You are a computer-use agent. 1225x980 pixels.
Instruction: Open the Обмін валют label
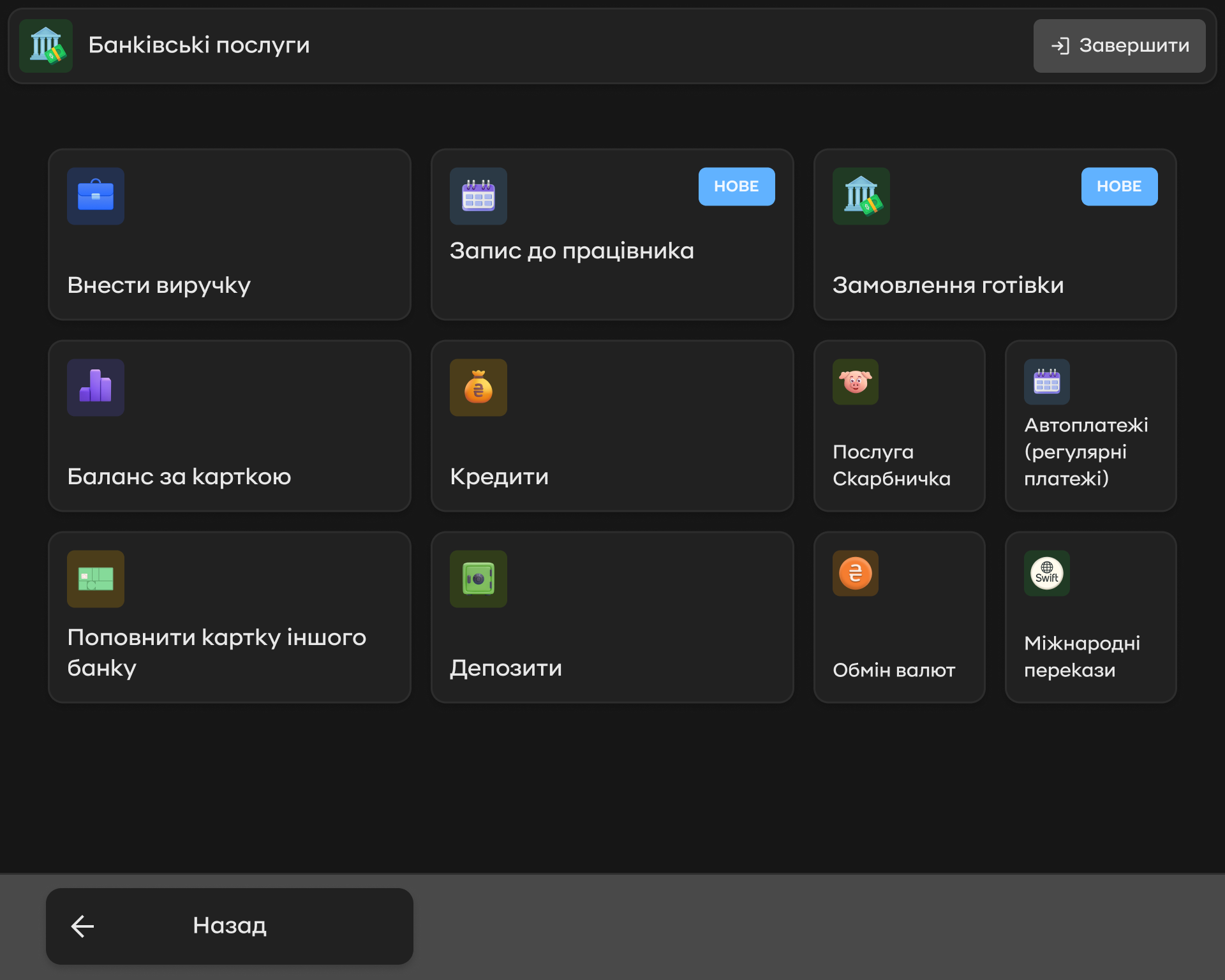tap(894, 670)
